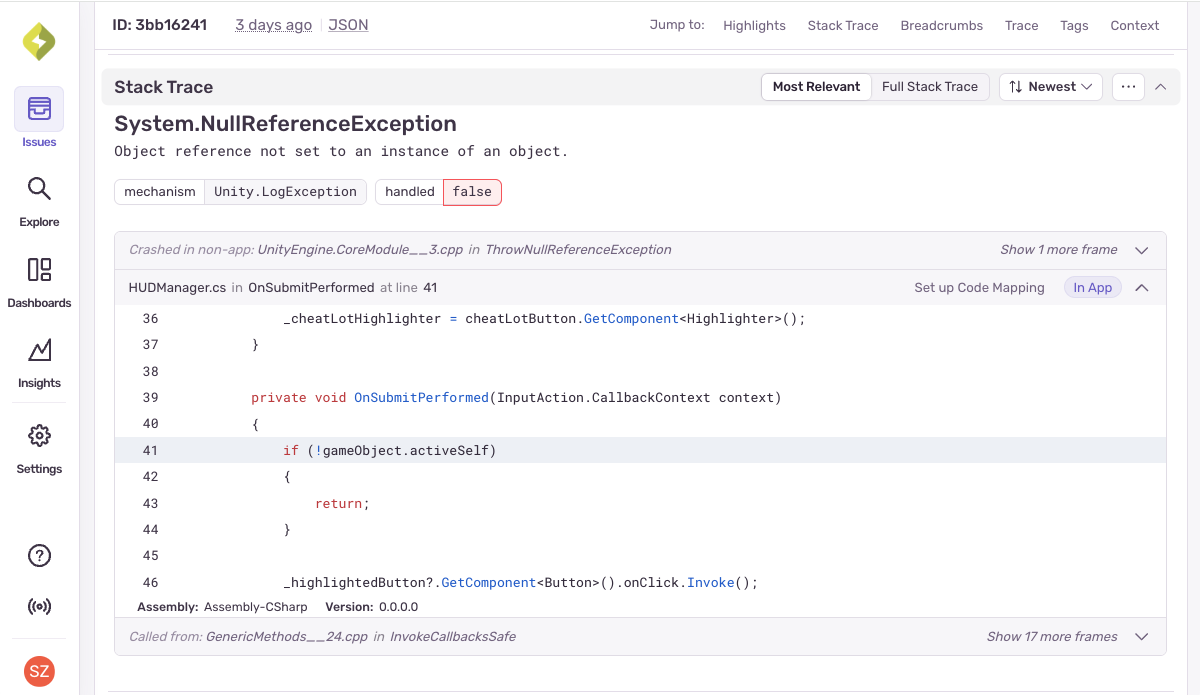Screen dimensions: 1200x695
Task: Open Dashboards from the sidebar
Action: click(x=38, y=270)
